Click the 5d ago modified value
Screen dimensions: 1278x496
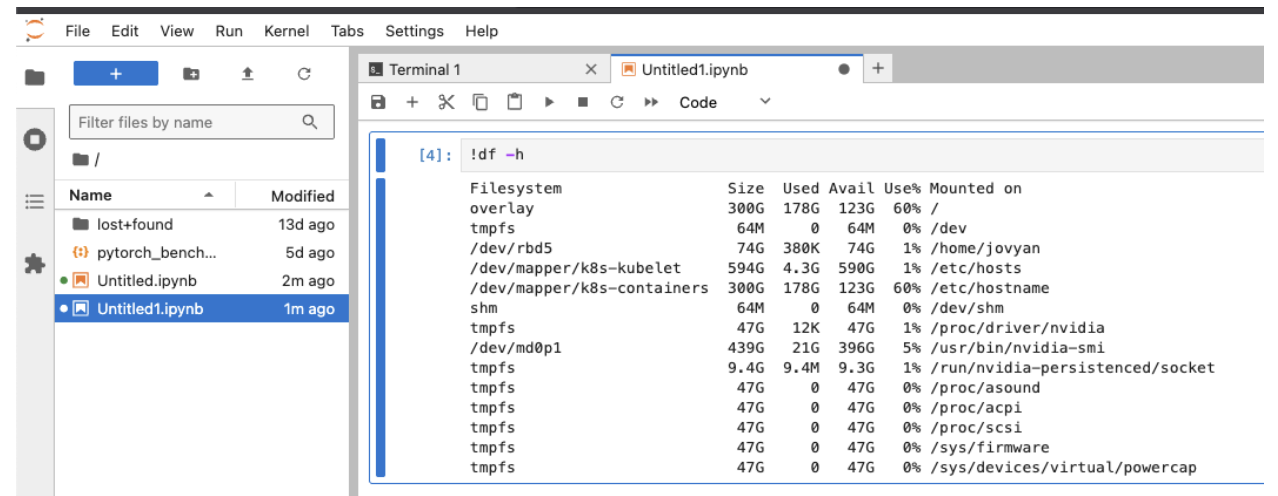click(x=310, y=253)
